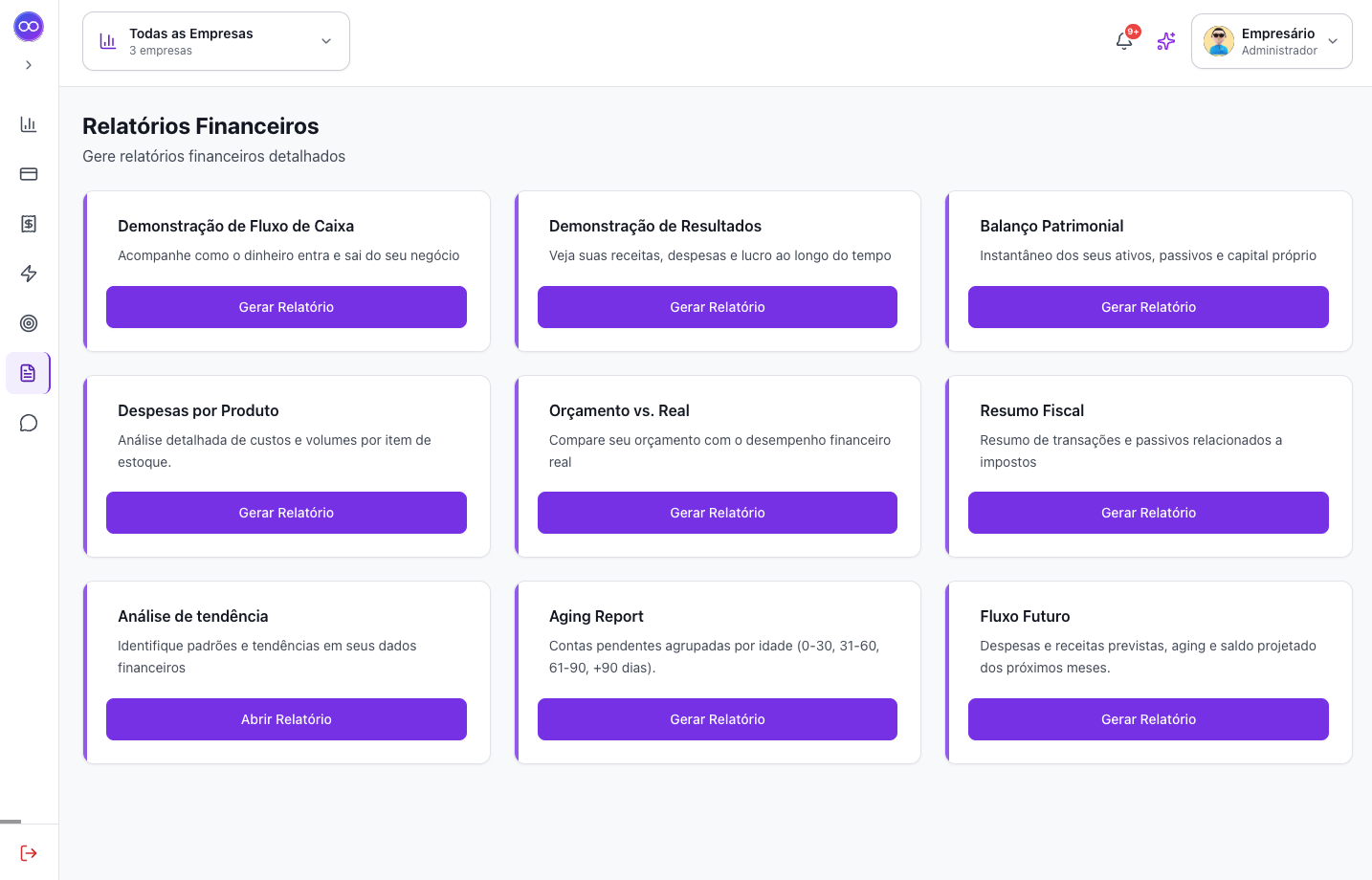Click the Empresário profile avatar
Image resolution: width=1372 pixels, height=880 pixels.
[x=1219, y=41]
